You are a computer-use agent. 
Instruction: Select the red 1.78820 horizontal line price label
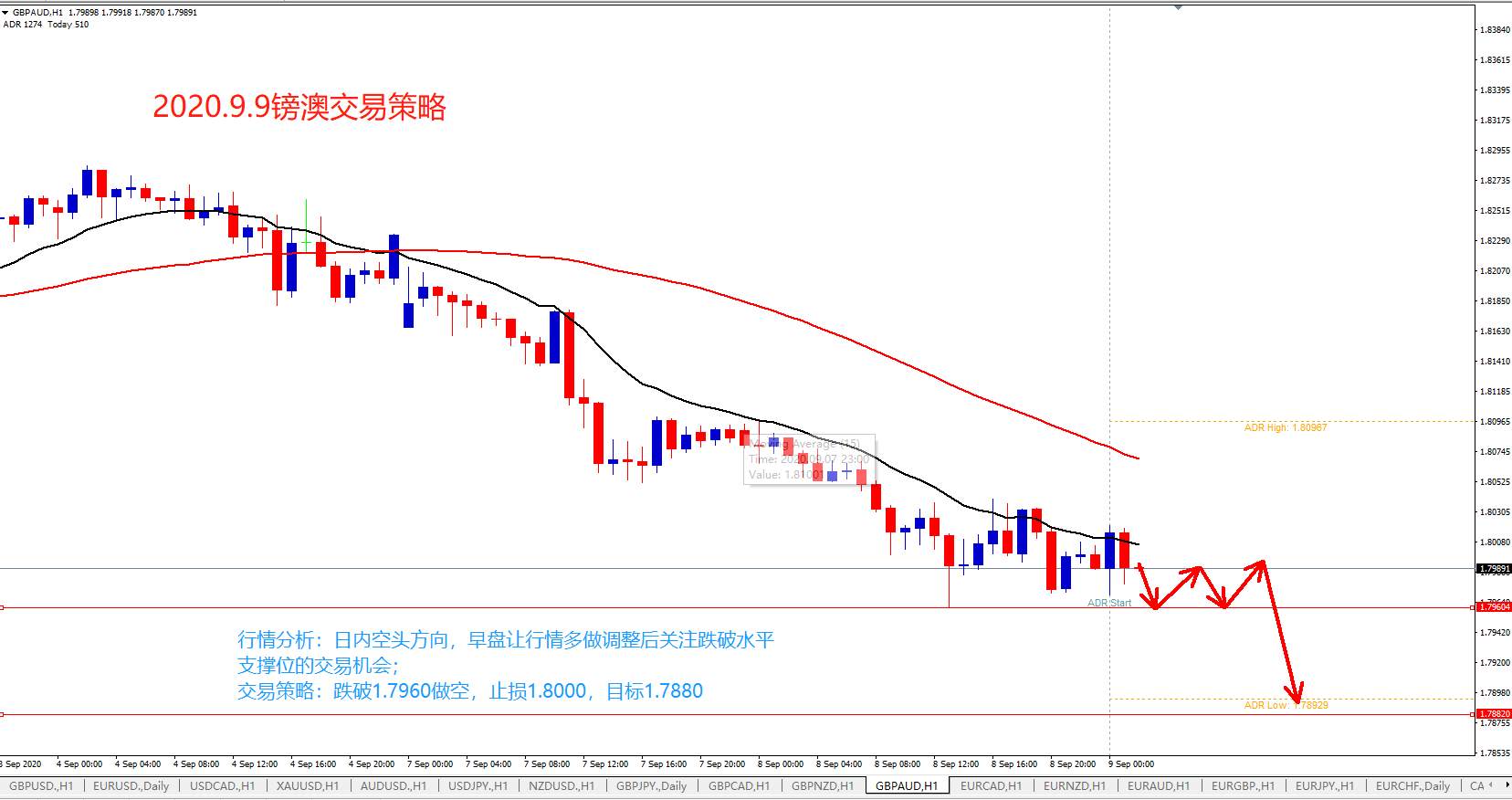click(x=1494, y=714)
